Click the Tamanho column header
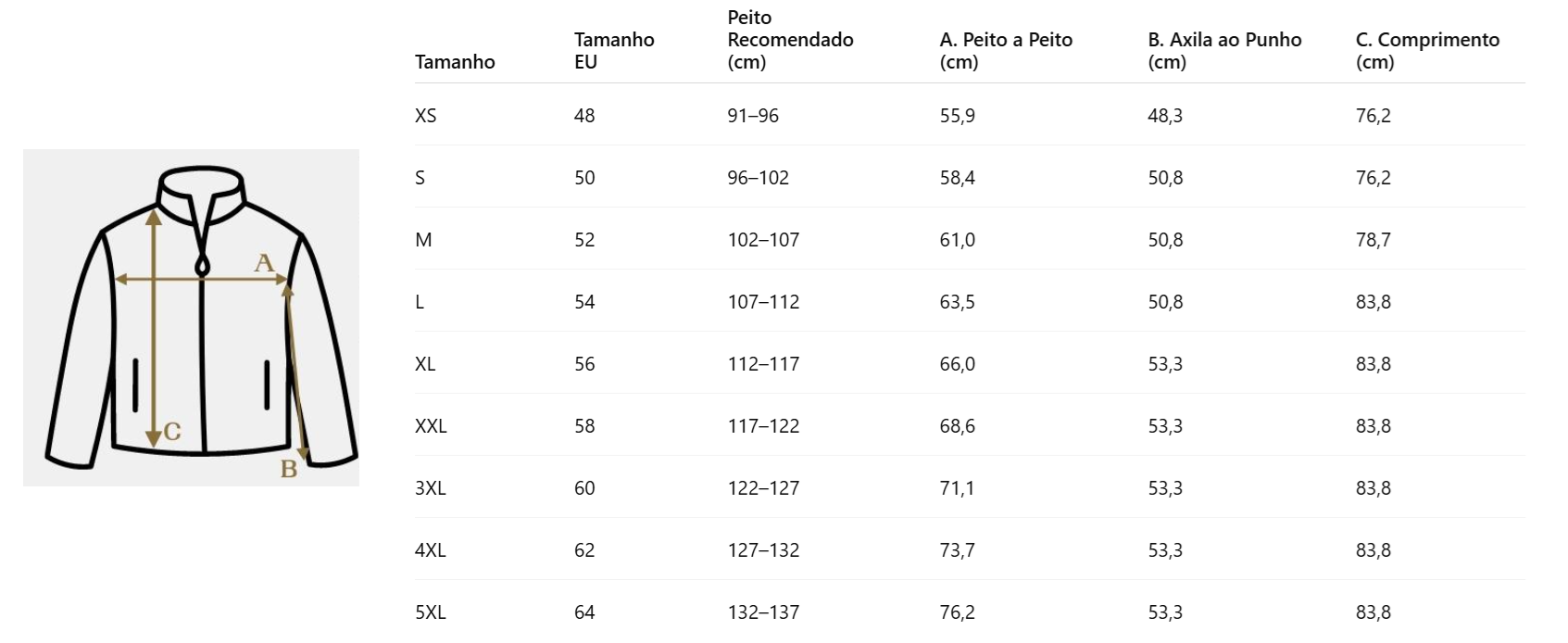Image resolution: width=1568 pixels, height=643 pixels. click(455, 62)
